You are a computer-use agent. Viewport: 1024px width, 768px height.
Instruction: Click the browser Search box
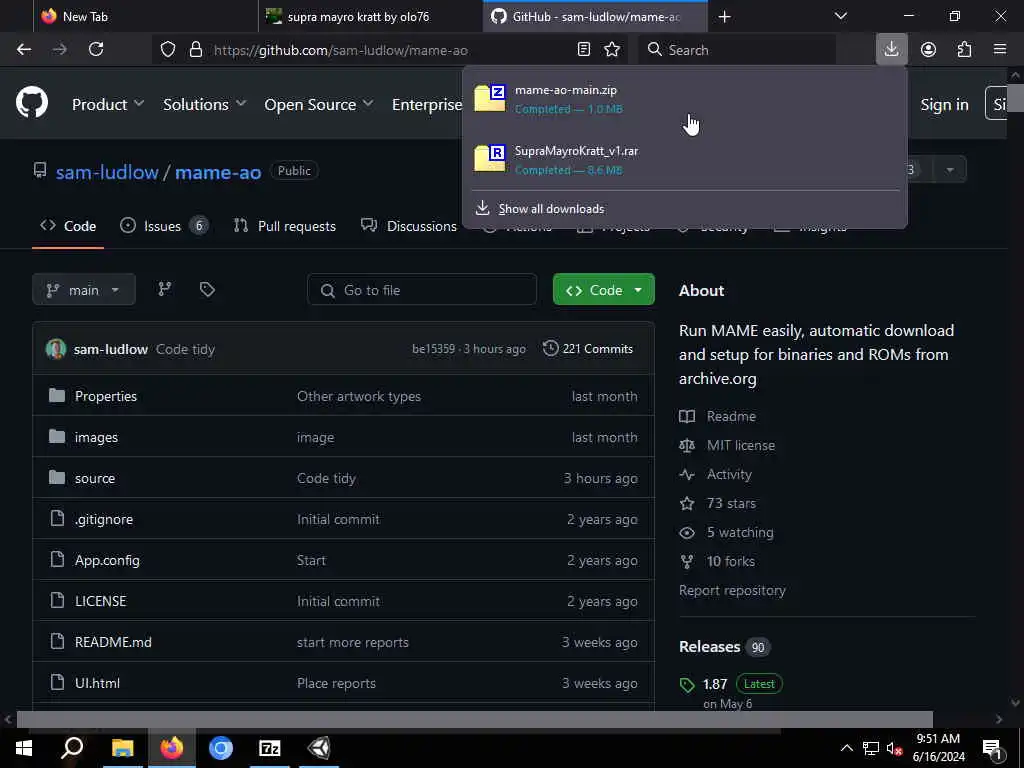pyautogui.click(x=737, y=50)
